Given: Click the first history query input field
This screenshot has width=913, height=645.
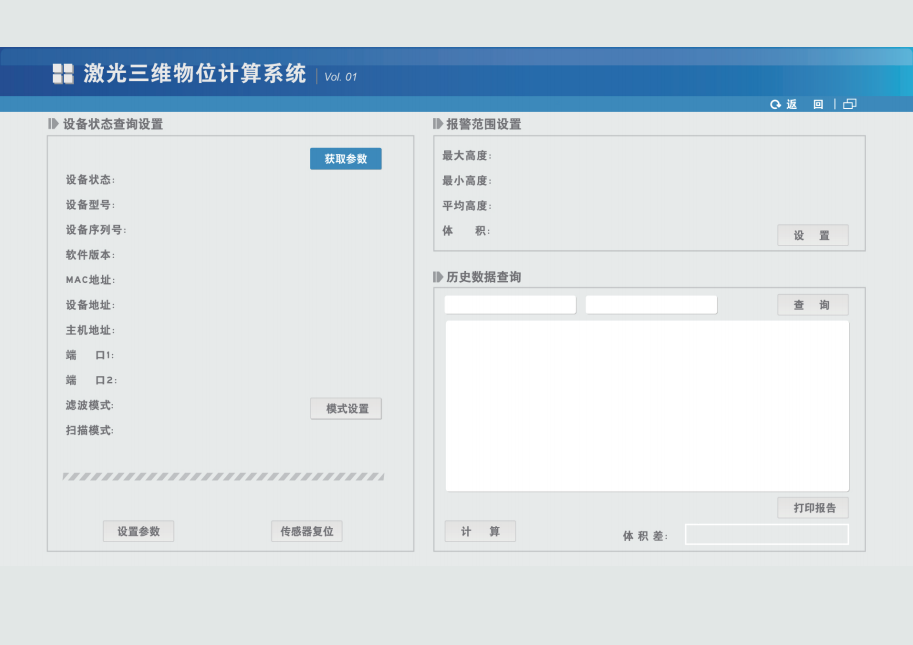Looking at the screenshot, I should coord(510,305).
